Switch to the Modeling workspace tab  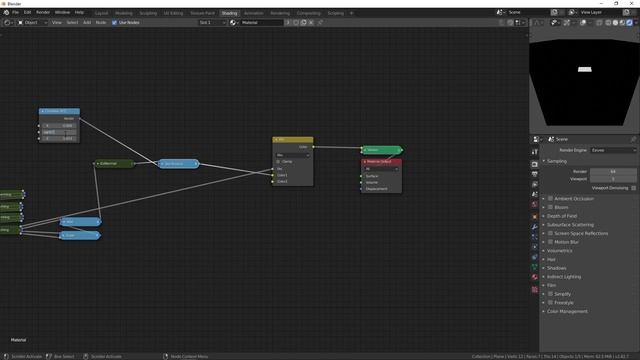(123, 13)
